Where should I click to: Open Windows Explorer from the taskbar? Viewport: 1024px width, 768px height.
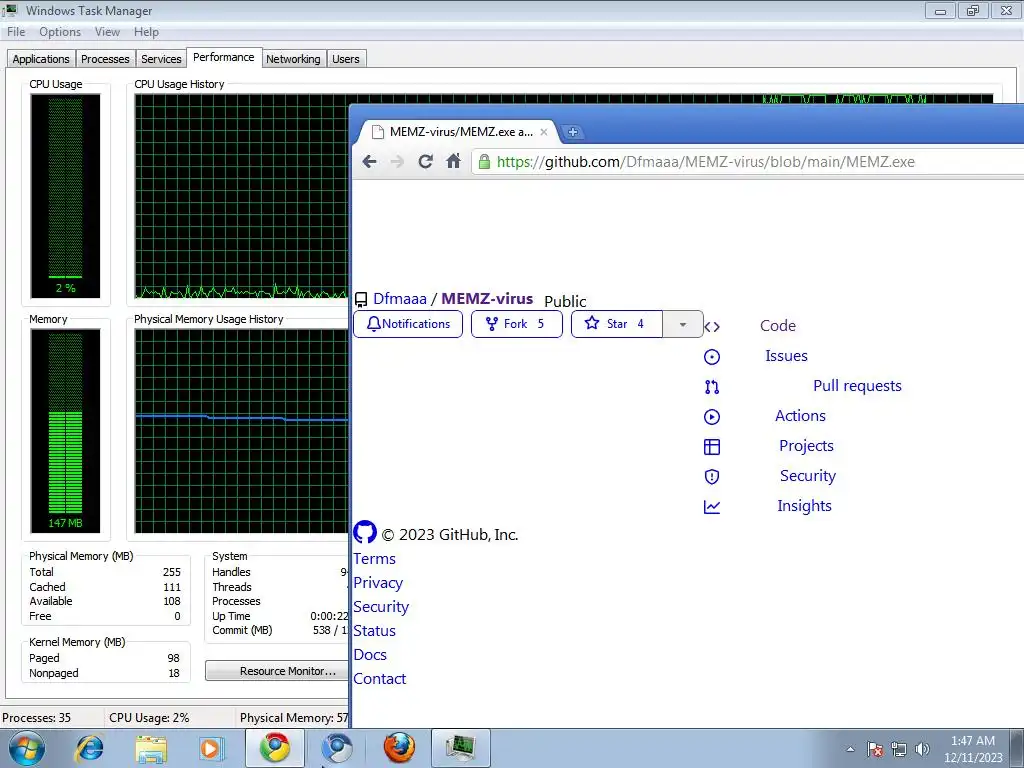151,749
